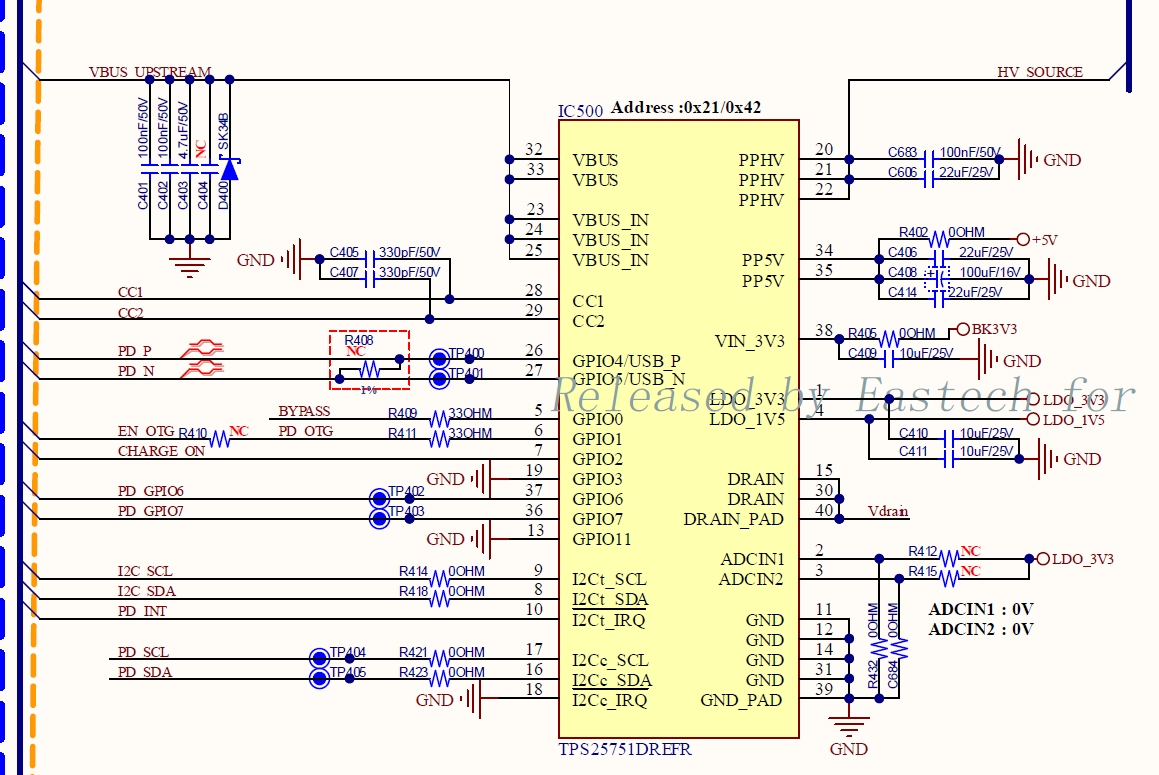Select resistor R421 on PD_SCL line

440,659
